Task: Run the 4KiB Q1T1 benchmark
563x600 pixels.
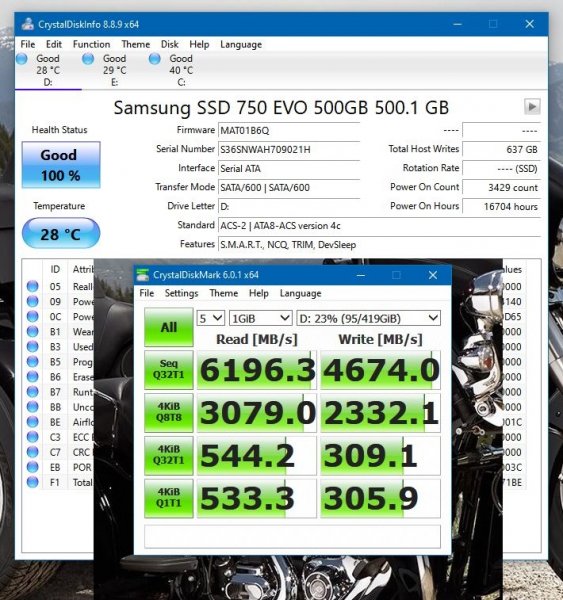Action: click(169, 498)
